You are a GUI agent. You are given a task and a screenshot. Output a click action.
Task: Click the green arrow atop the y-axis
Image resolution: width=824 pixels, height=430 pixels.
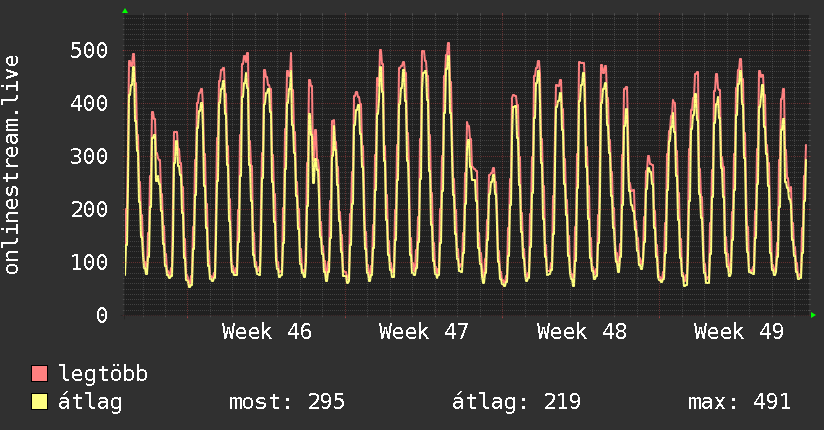click(125, 11)
